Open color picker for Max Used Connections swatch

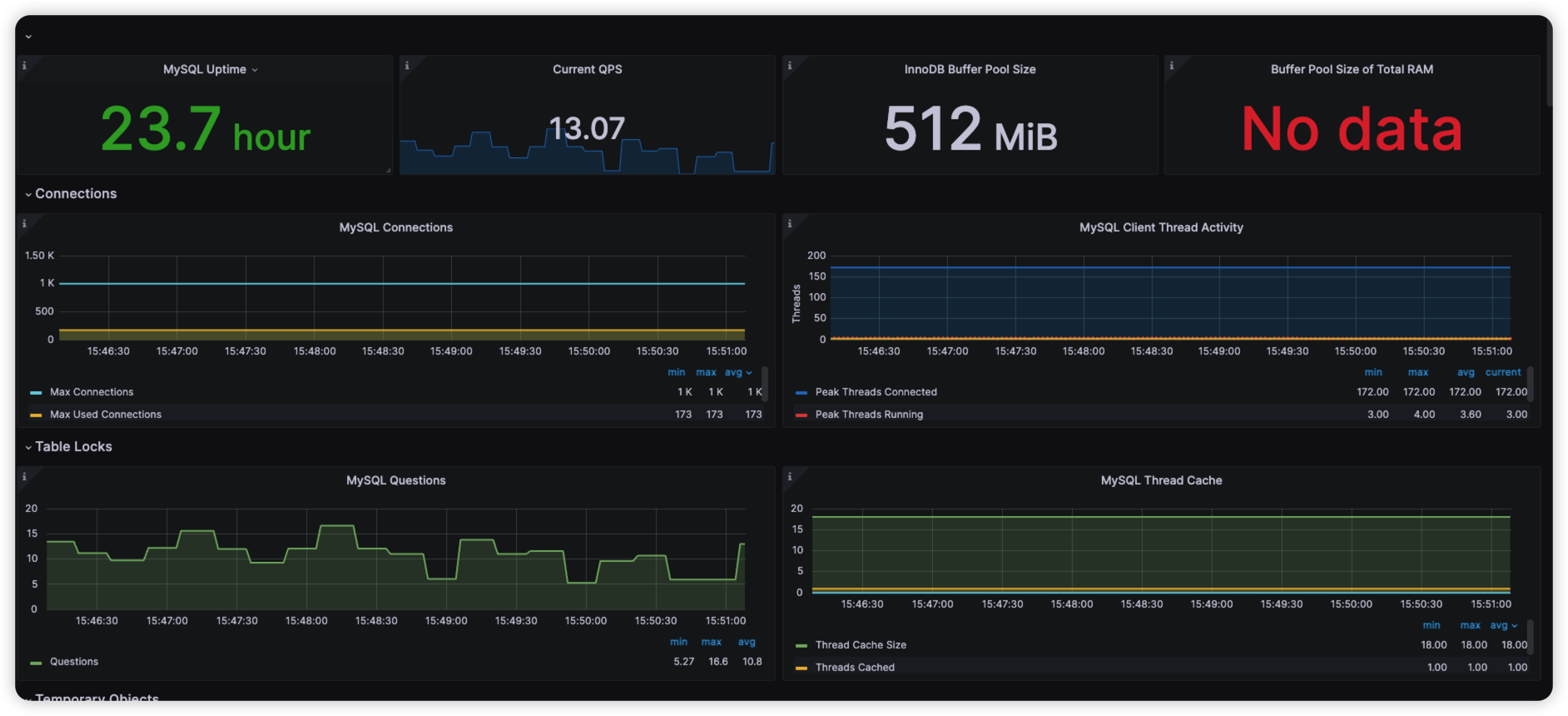click(x=36, y=415)
